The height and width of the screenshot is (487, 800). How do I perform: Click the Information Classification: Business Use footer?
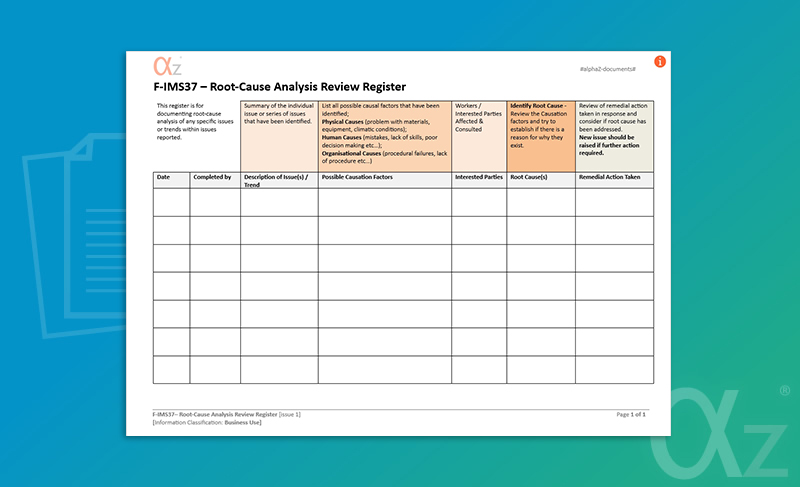[x=207, y=422]
